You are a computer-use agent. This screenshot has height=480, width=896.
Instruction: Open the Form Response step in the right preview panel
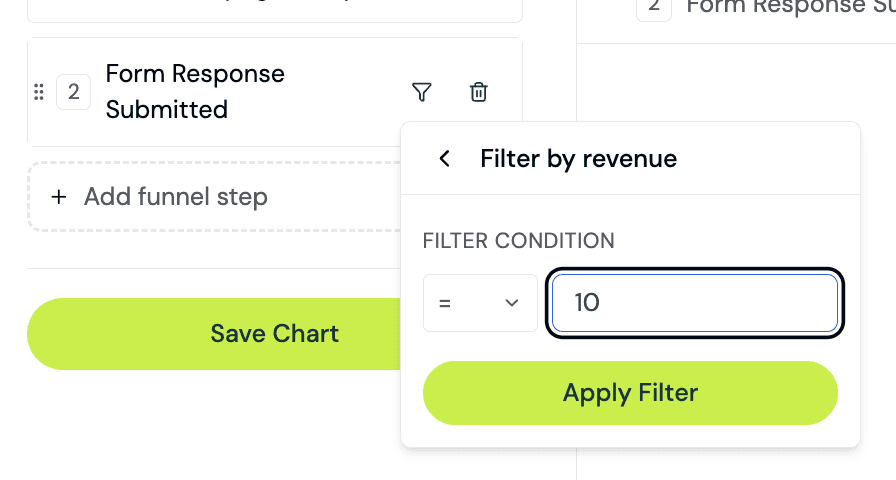tap(791, 7)
